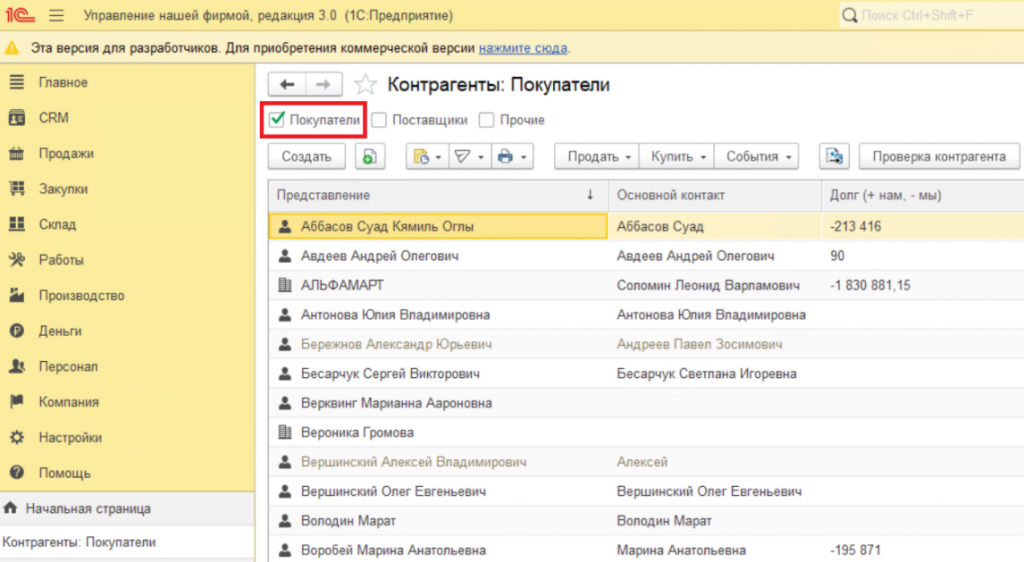Select row Антонова Юлия Владимировна
This screenshot has height=562, width=1024.
pos(395,315)
